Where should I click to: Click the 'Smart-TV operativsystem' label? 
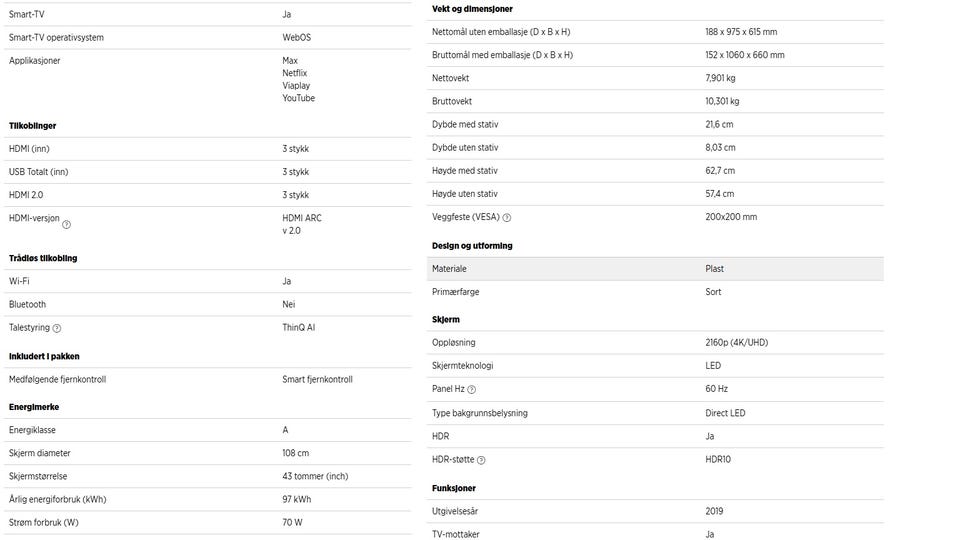(56, 38)
